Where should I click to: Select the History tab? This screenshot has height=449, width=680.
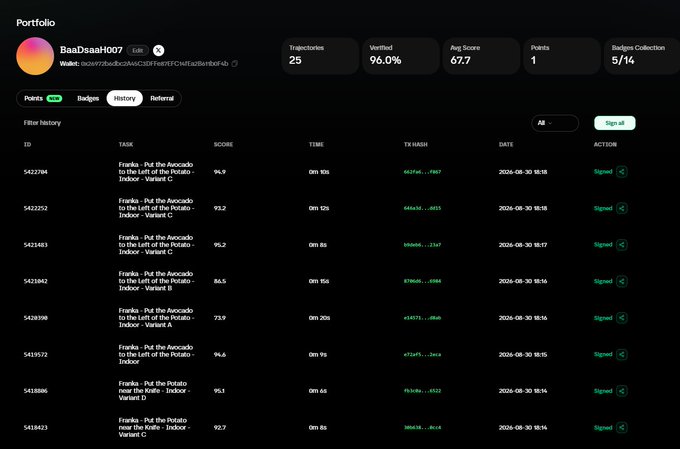tap(124, 98)
